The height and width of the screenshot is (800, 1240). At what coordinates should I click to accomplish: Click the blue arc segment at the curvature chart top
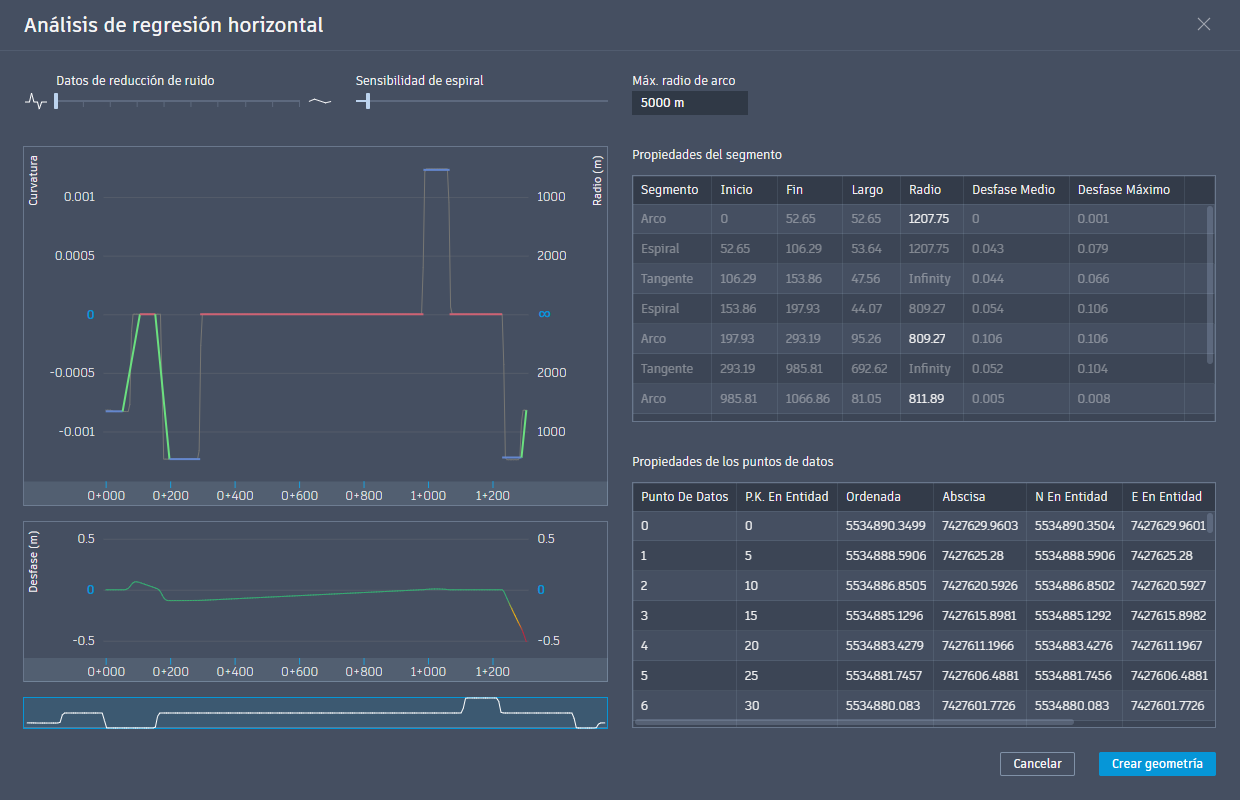pyautogui.click(x=436, y=170)
